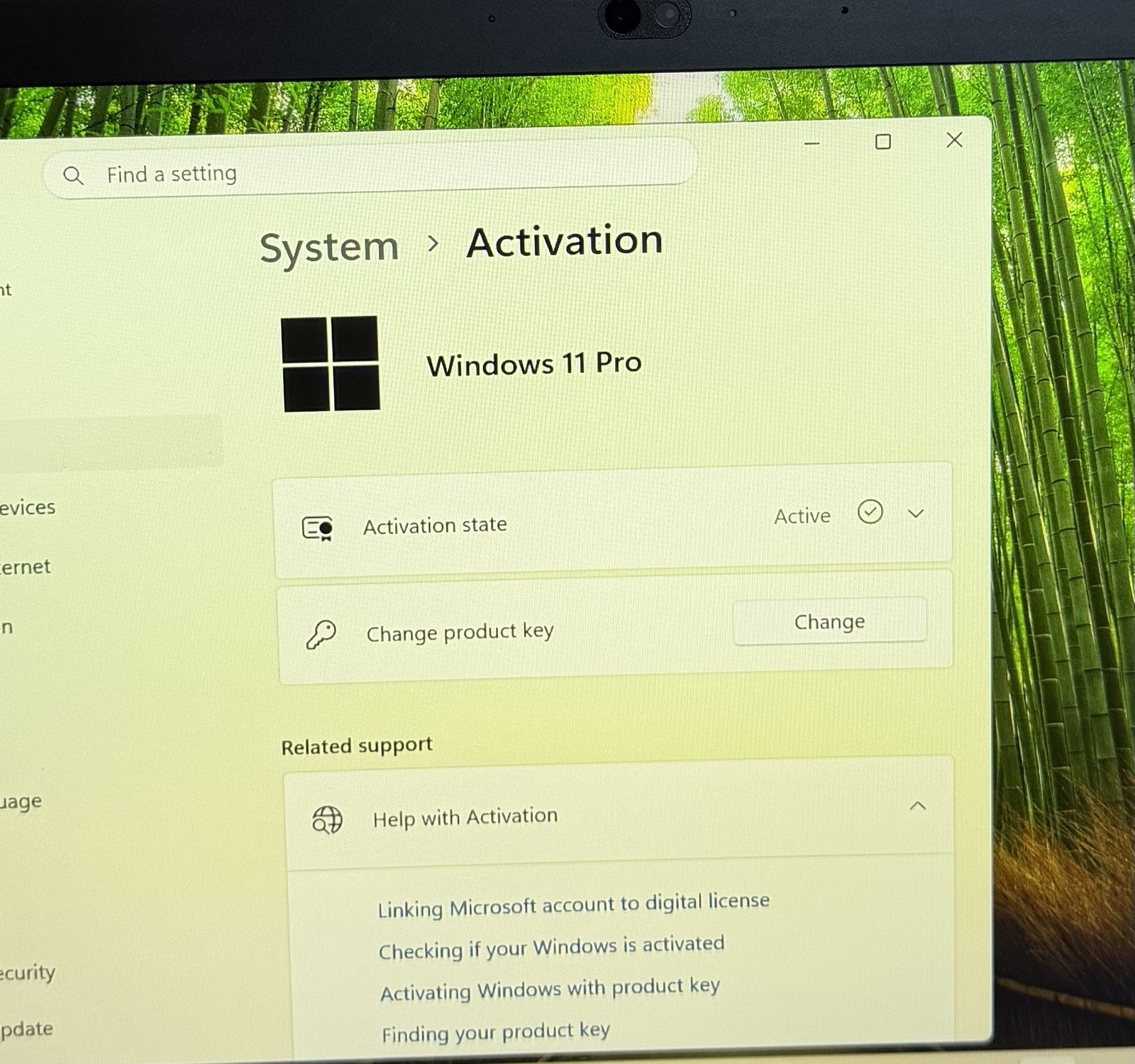Click the Change product key button
Screen dimensions: 1135x1064
829,622
